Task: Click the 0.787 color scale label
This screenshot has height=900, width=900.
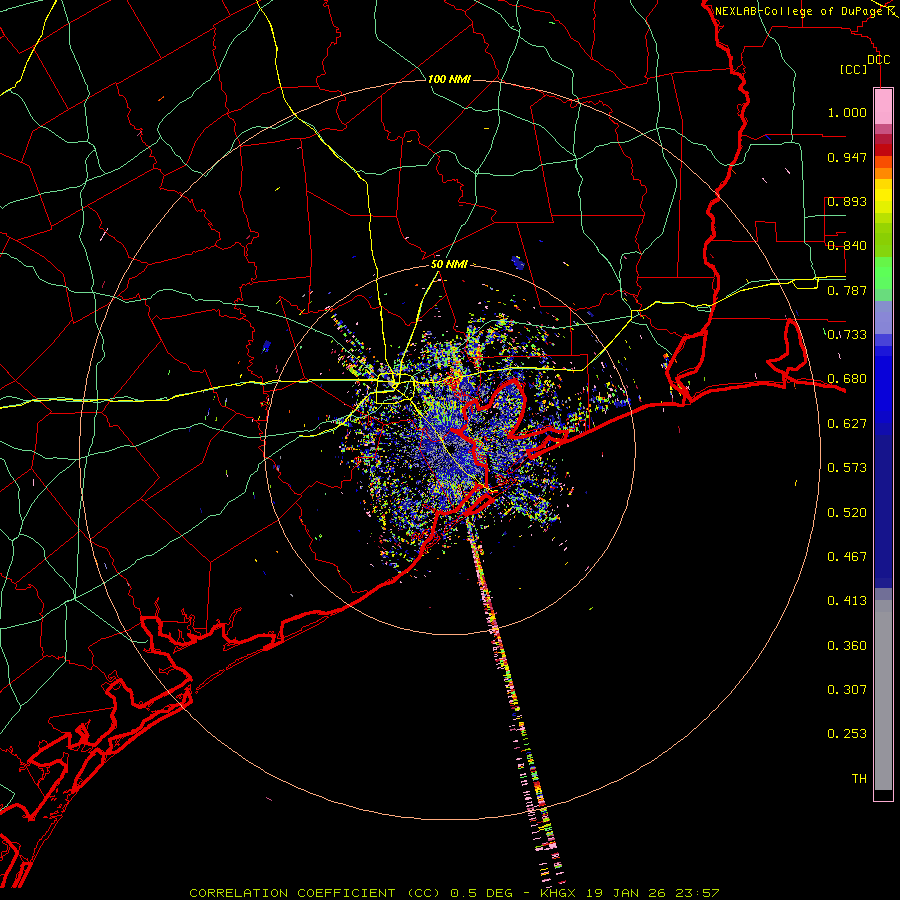Action: point(847,290)
